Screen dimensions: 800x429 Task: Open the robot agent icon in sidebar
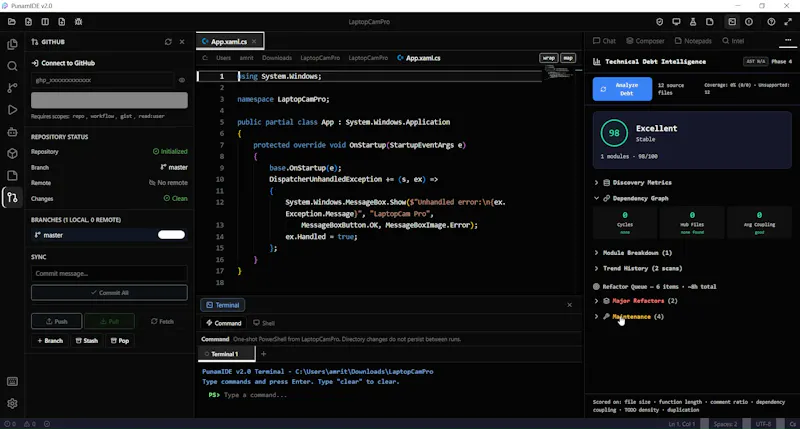[12, 132]
